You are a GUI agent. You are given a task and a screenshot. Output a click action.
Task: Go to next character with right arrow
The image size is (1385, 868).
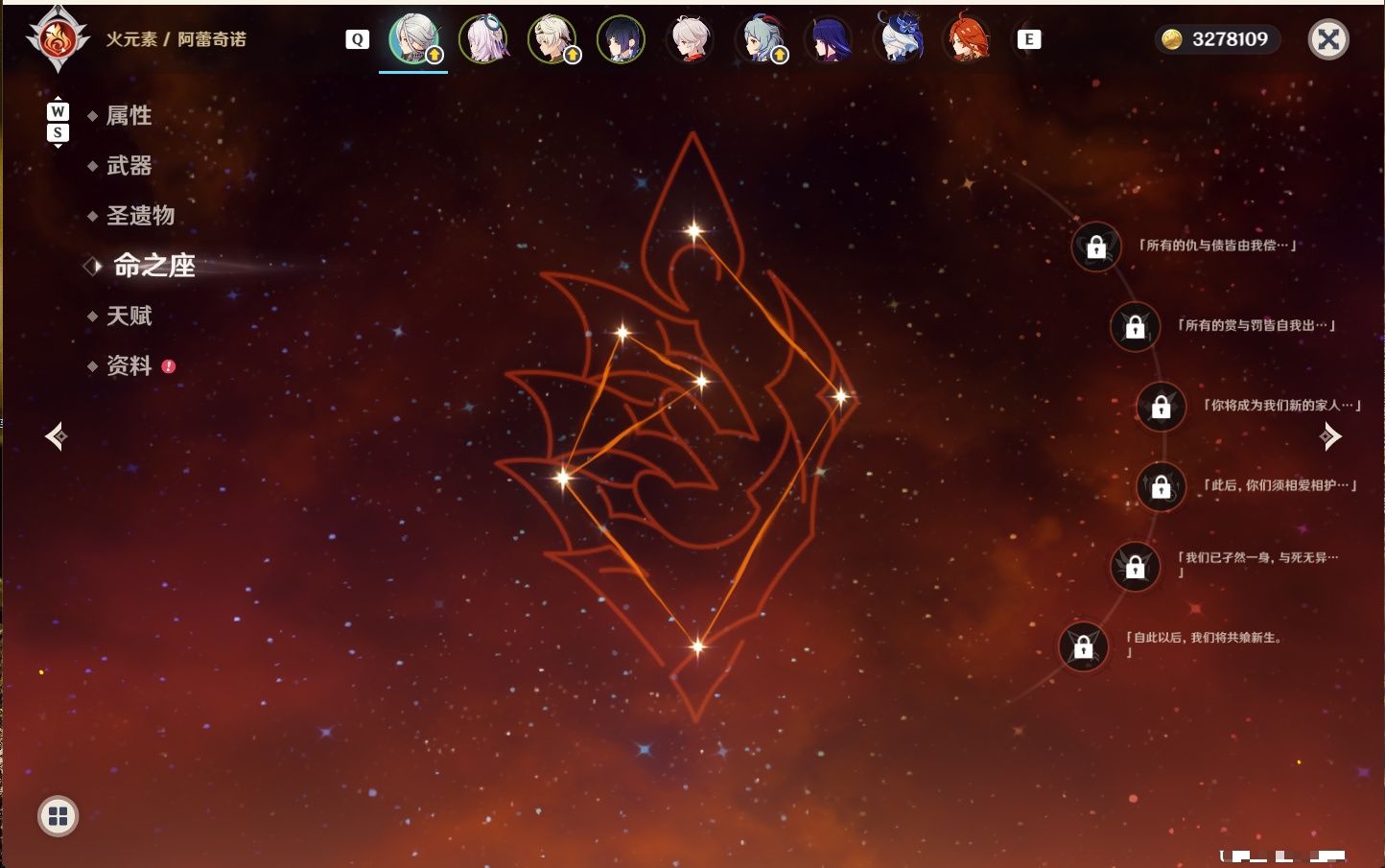[x=1329, y=436]
